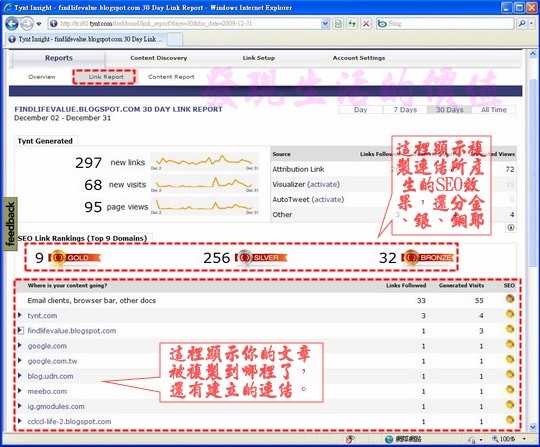The image size is (540, 447).
Task: Expand the ig.gmodules.com row
Action: click(x=20, y=406)
